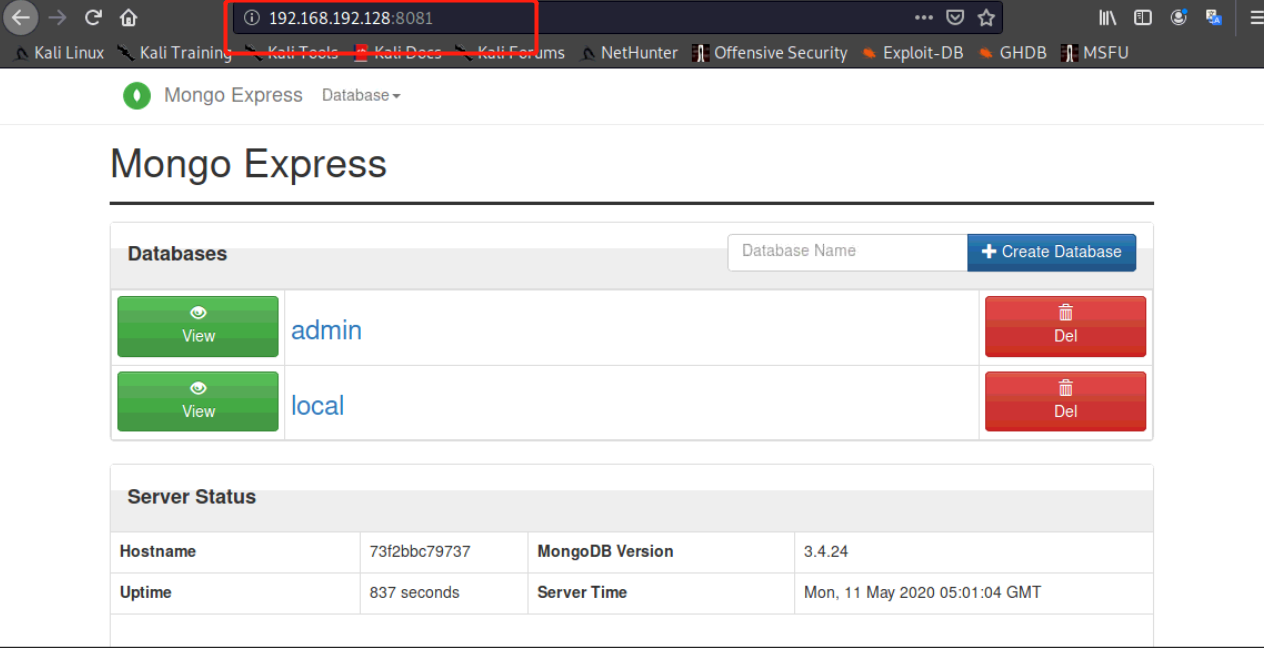Image resolution: width=1264 pixels, height=648 pixels.
Task: Open the admin database link
Action: 326,330
